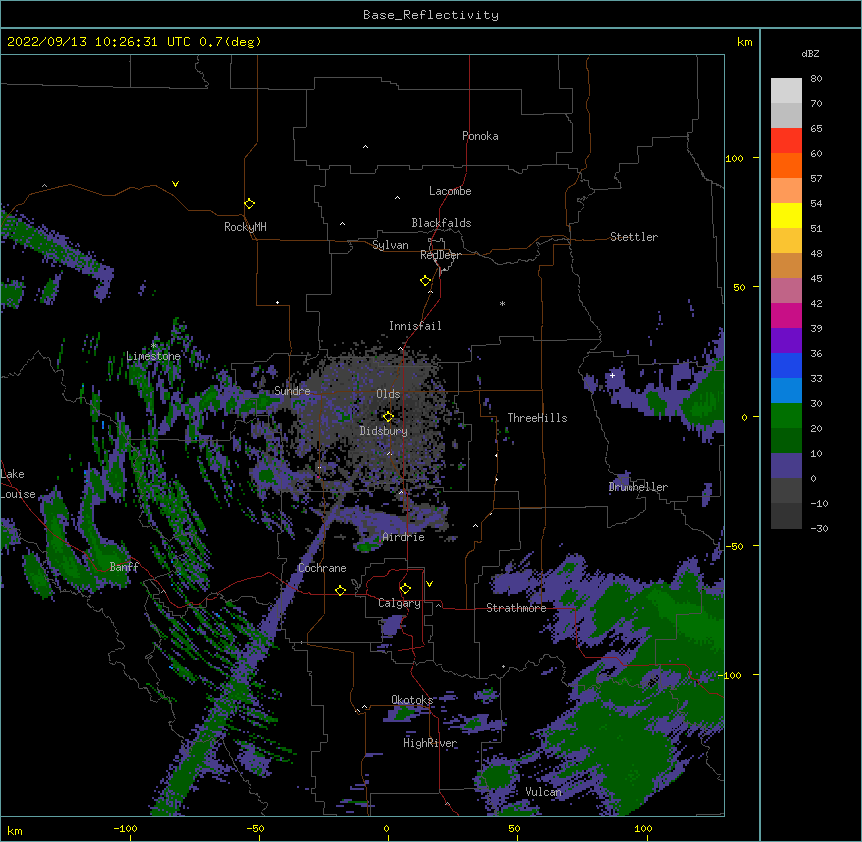Click the yellow diamond marker above the Calgary label
Viewport: 862px width, 842px height.
point(405,589)
